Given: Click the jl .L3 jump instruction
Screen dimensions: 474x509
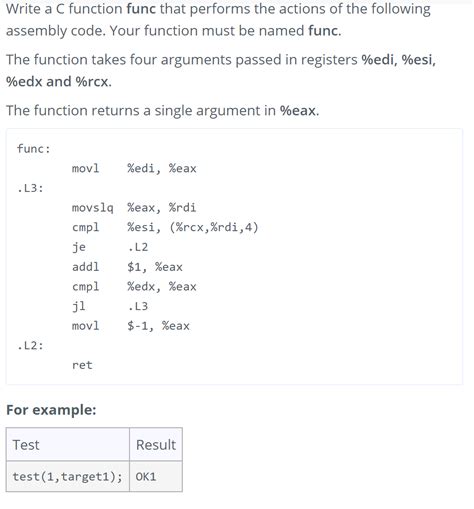Looking at the screenshot, I should coord(110,306).
